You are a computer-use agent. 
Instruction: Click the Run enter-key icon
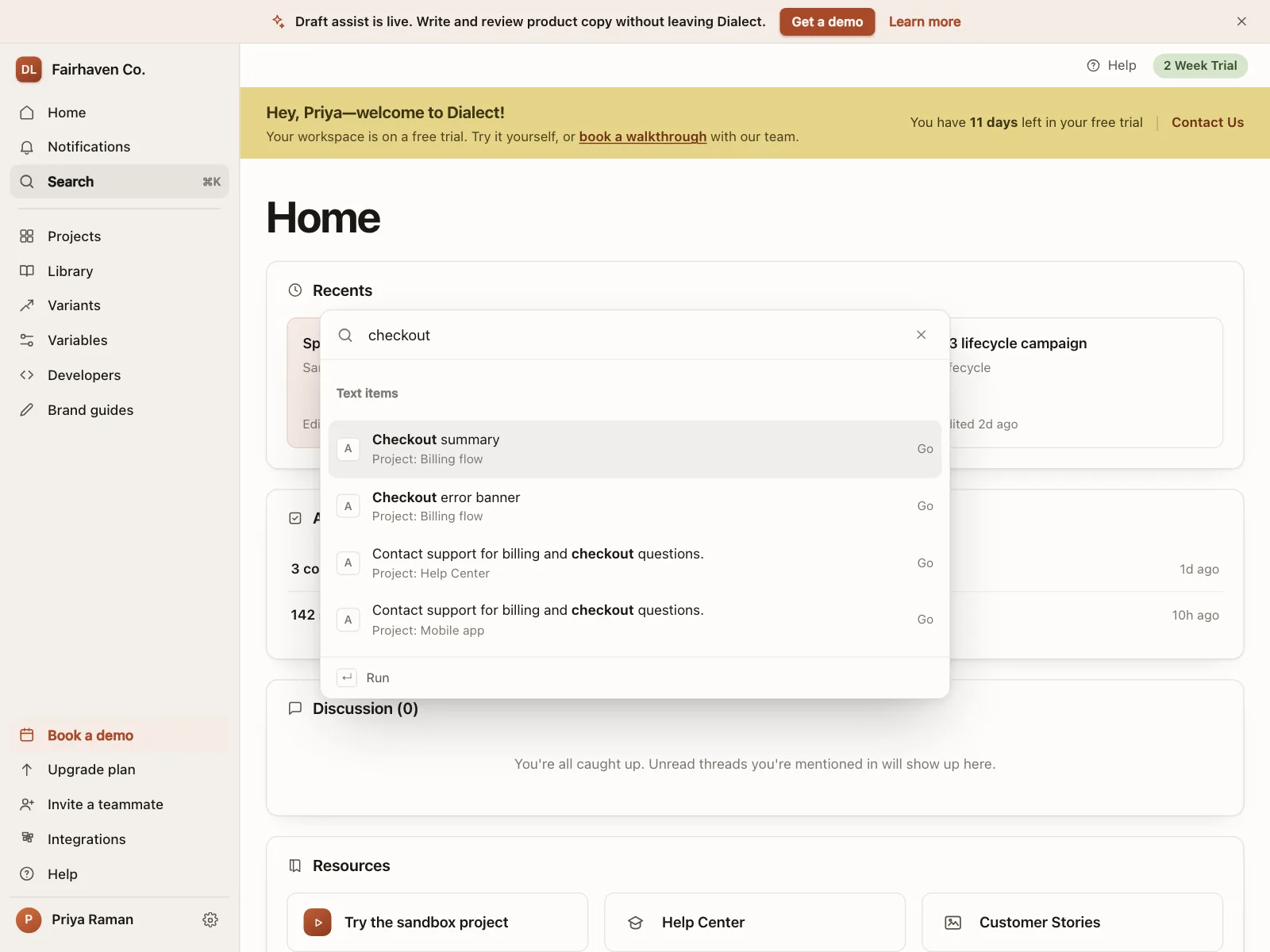point(347,678)
